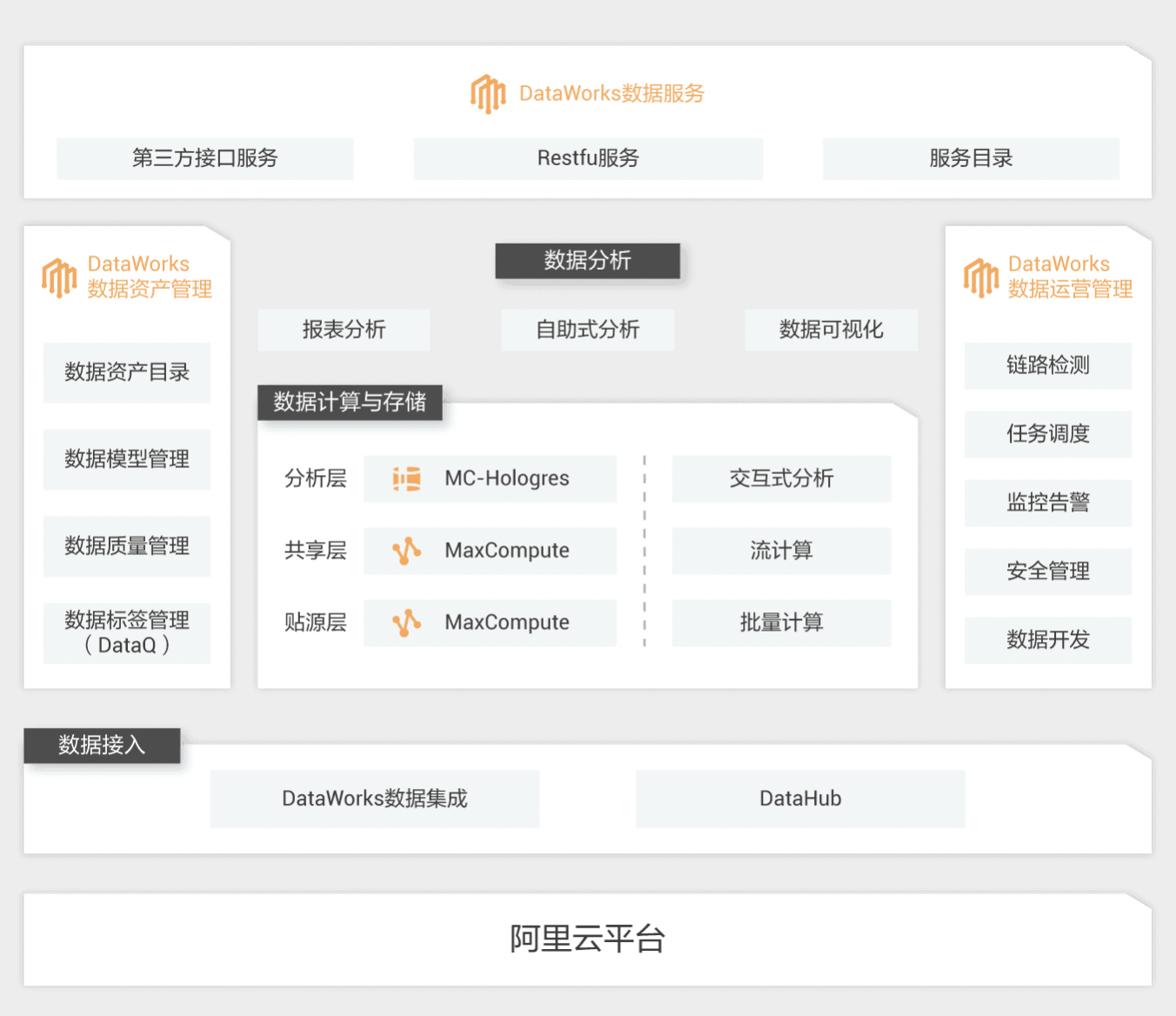Click the DataWorks数据资产管理 logo icon
1176x1016 pixels.
pos(59,277)
